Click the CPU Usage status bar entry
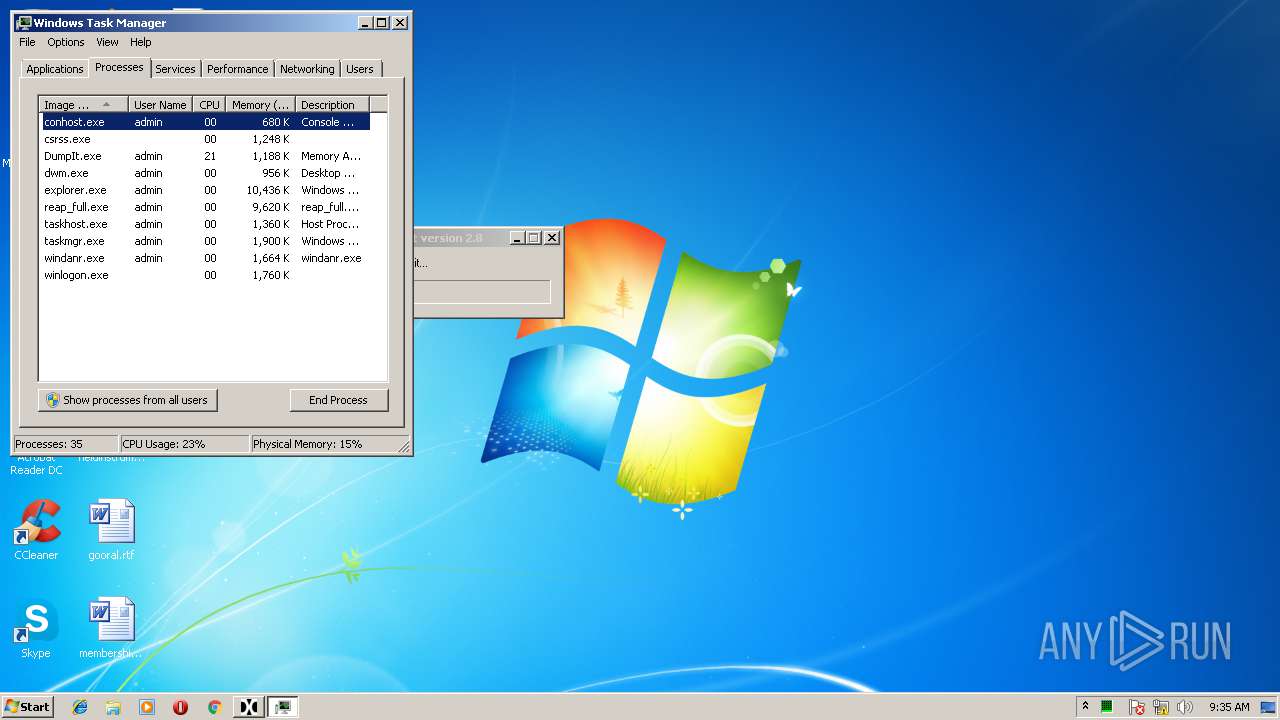1280x720 pixels. pos(184,444)
